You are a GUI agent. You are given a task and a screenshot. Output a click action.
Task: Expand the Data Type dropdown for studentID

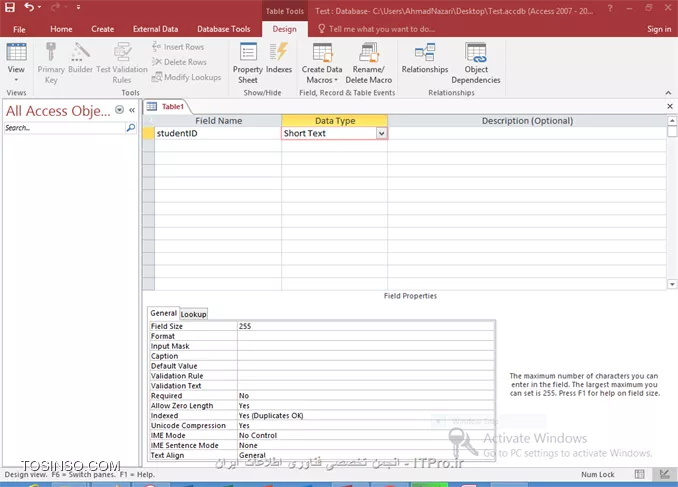381,133
